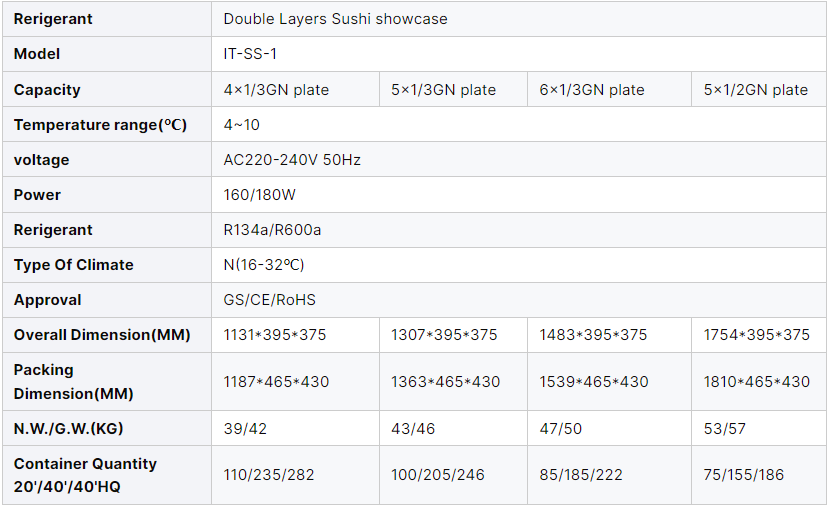Click overall dimension 1754*395*375

tap(756, 335)
